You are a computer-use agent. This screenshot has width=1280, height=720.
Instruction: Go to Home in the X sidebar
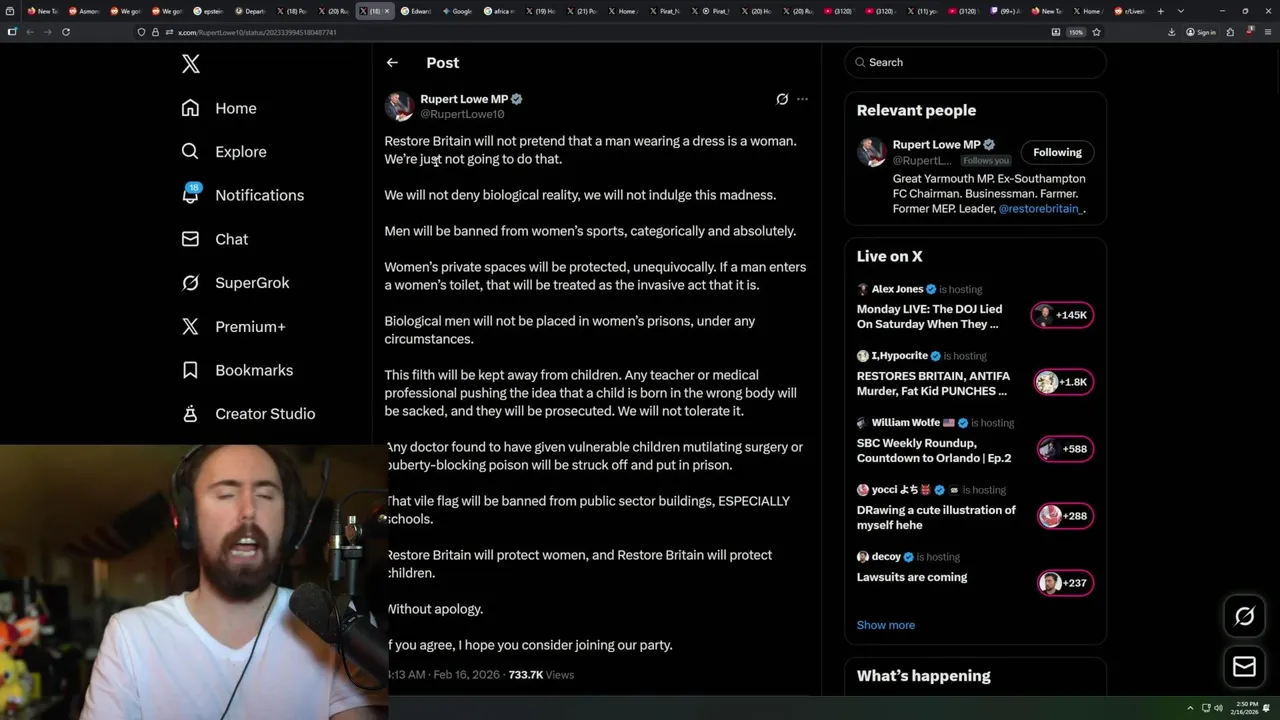pos(219,108)
